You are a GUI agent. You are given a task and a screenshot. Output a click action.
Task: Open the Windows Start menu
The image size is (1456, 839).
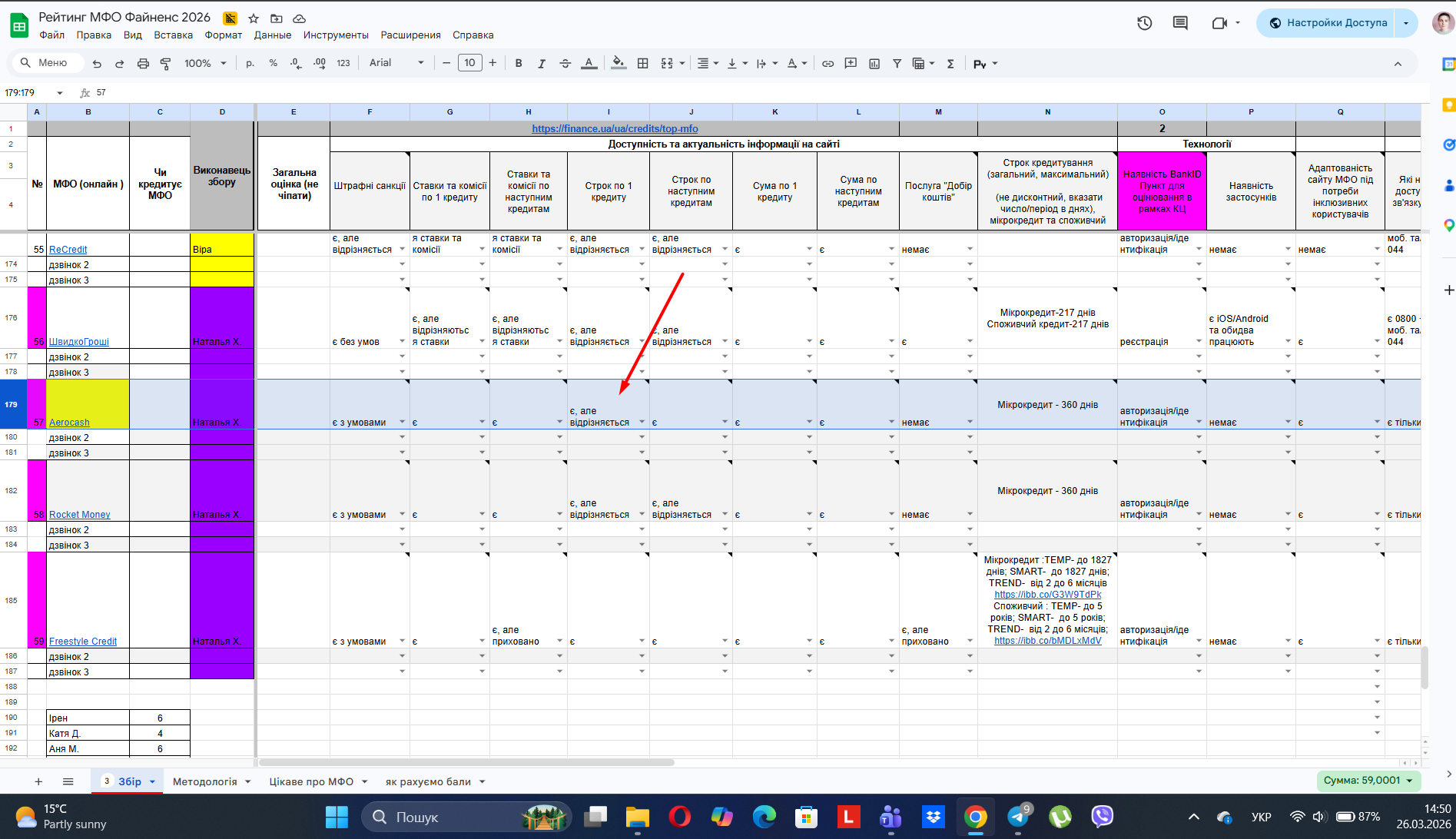(337, 817)
